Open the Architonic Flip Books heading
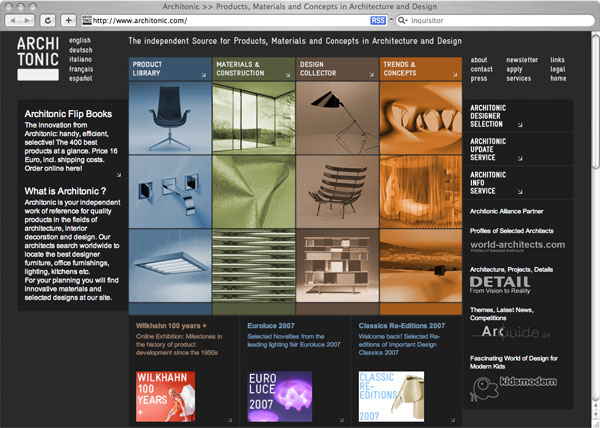 tap(68, 114)
